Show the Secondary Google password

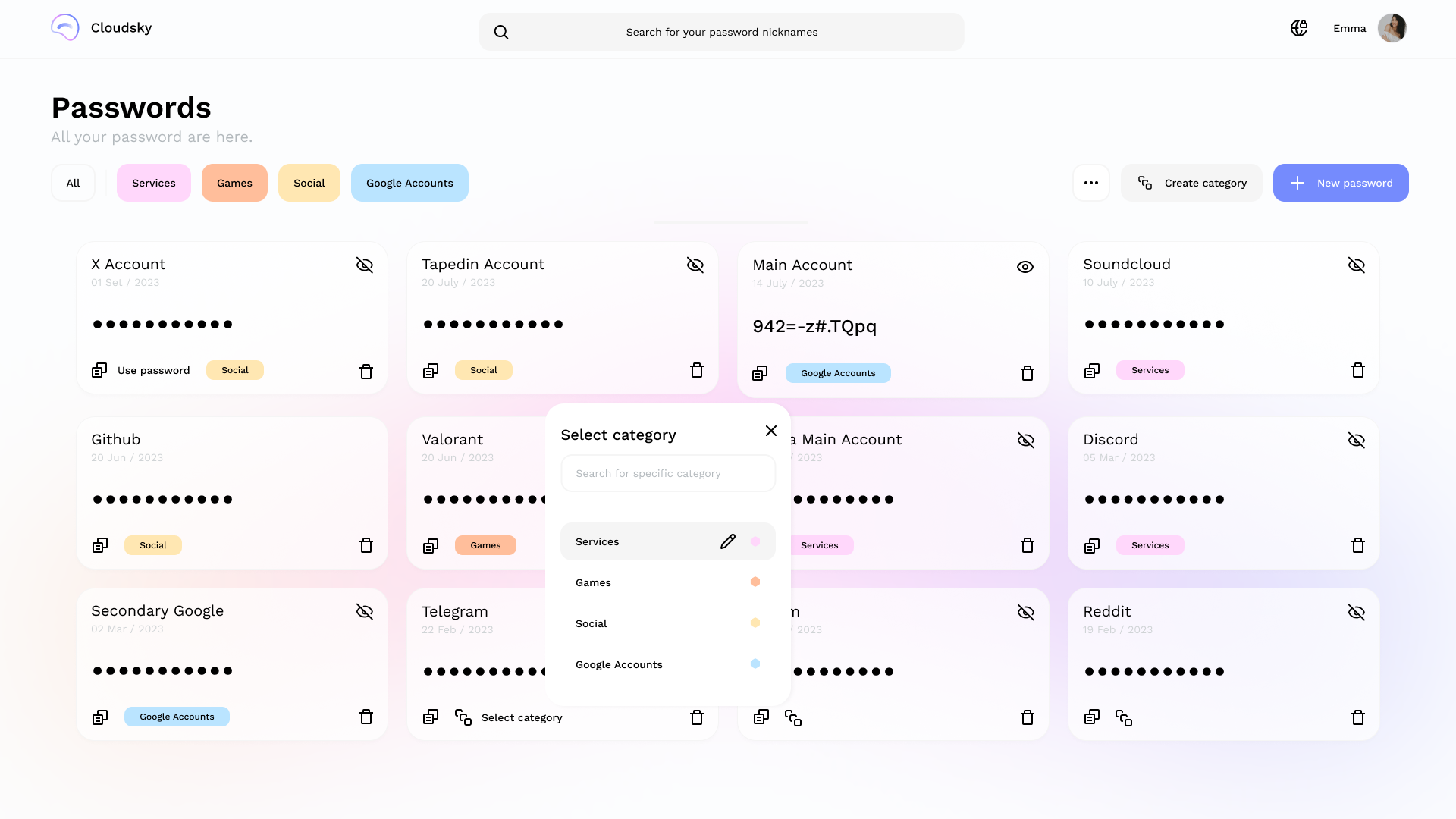click(365, 611)
